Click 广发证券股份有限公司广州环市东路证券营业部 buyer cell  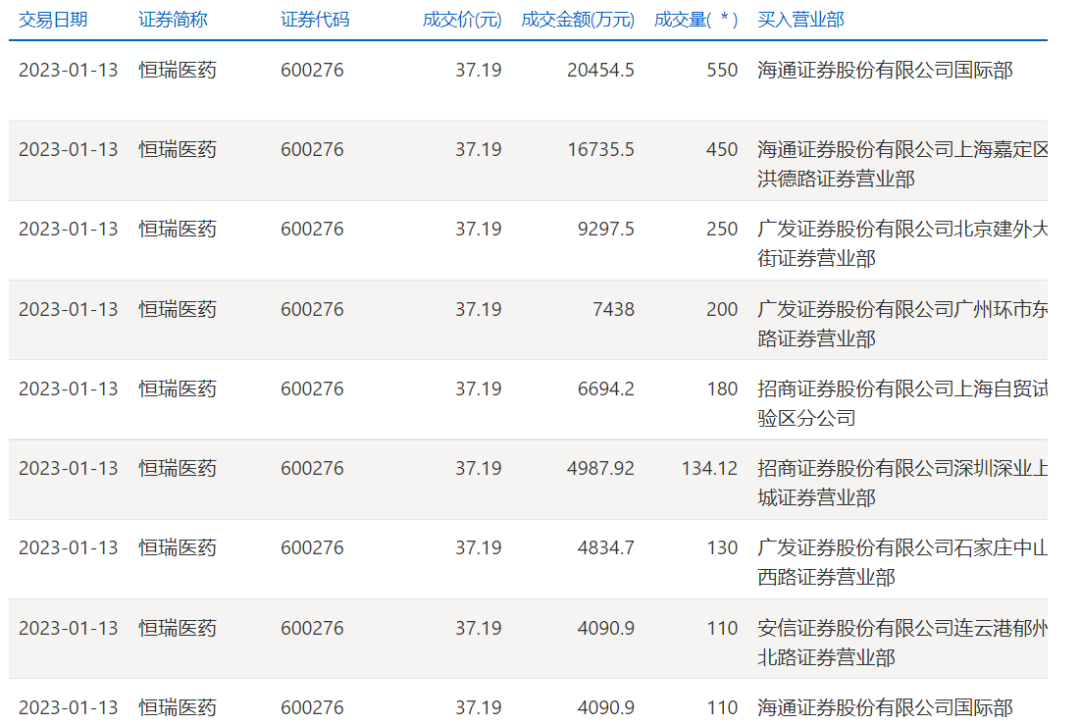click(x=903, y=324)
